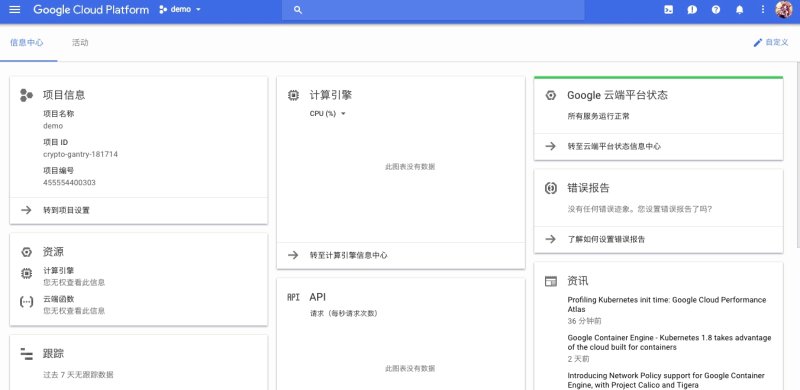Click the 项目信息 card icon
This screenshot has width=800, height=390.
click(27, 95)
